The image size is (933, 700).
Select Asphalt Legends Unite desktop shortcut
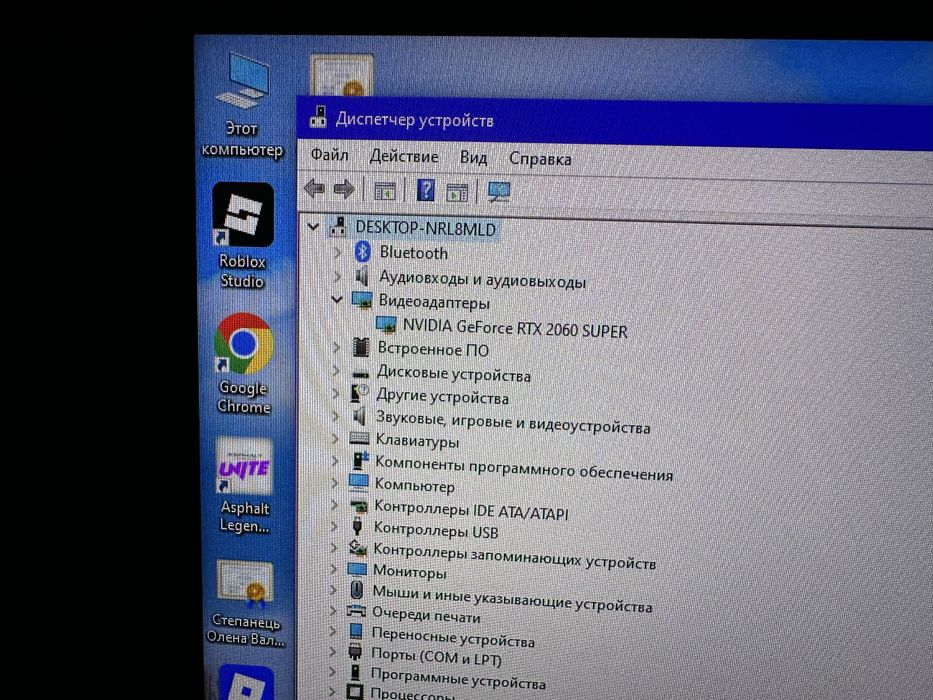pos(245,485)
